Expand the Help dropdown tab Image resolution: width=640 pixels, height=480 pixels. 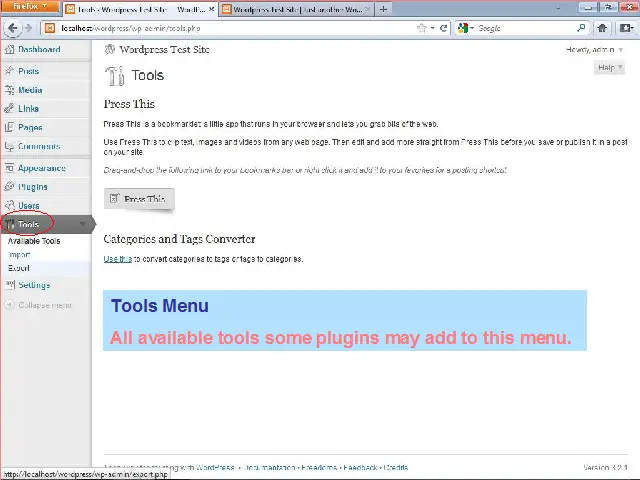click(609, 67)
